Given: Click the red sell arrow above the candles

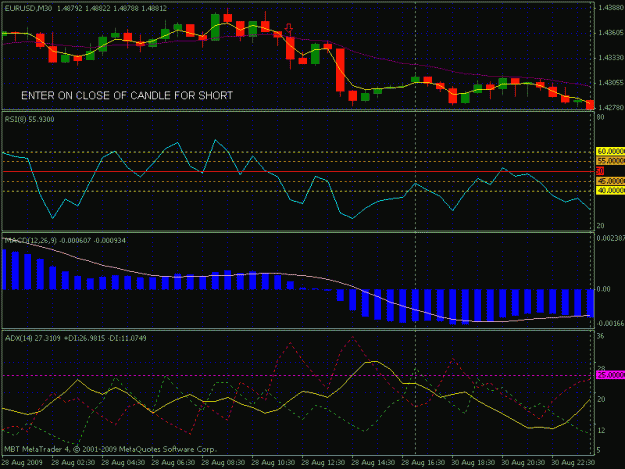Looking at the screenshot, I should (289, 28).
